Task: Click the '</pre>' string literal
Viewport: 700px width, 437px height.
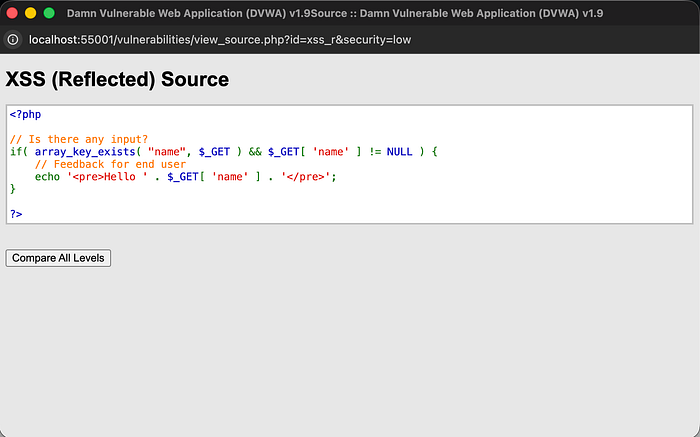Action: pyautogui.click(x=306, y=177)
